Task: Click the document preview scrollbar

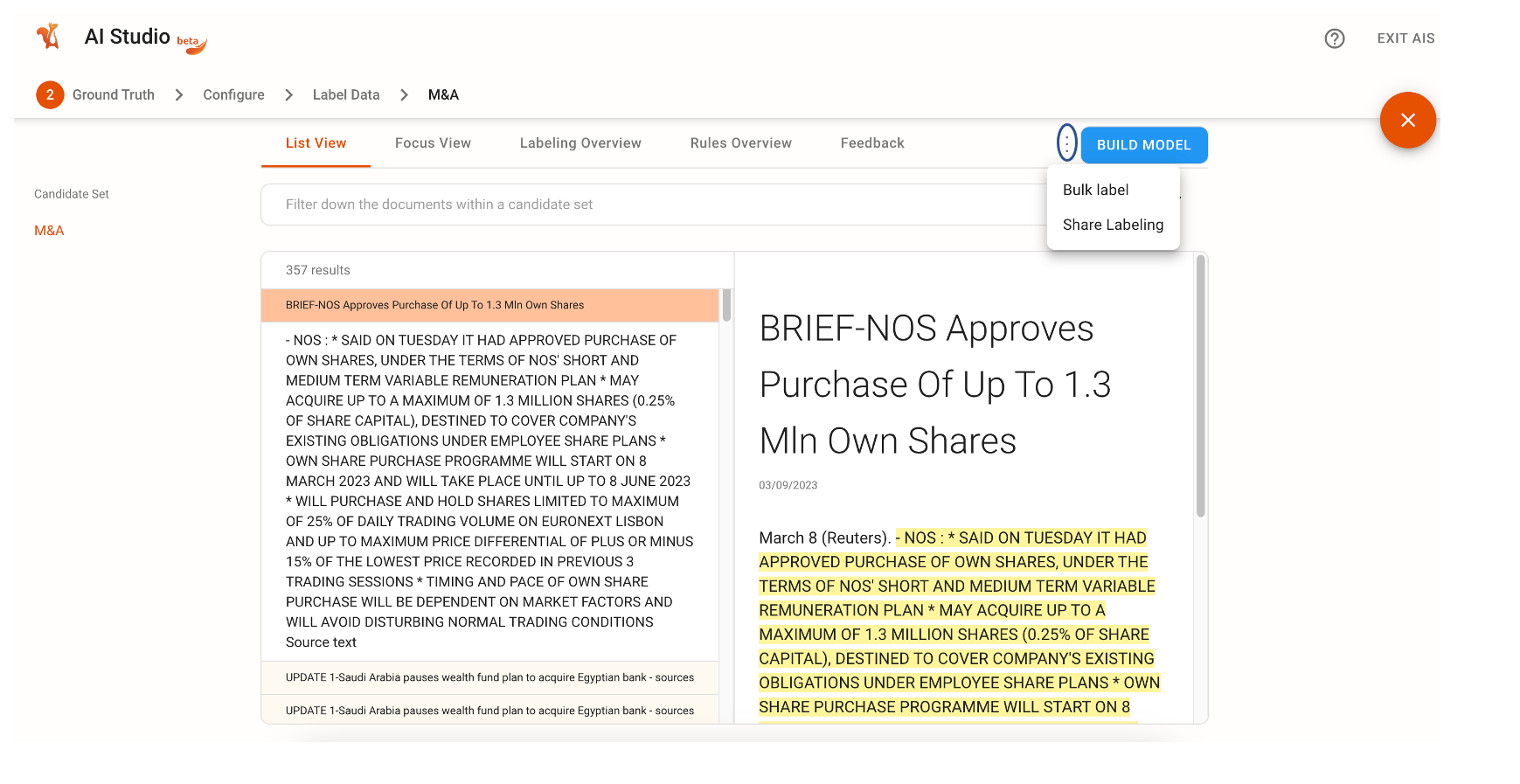Action: pos(1200,385)
